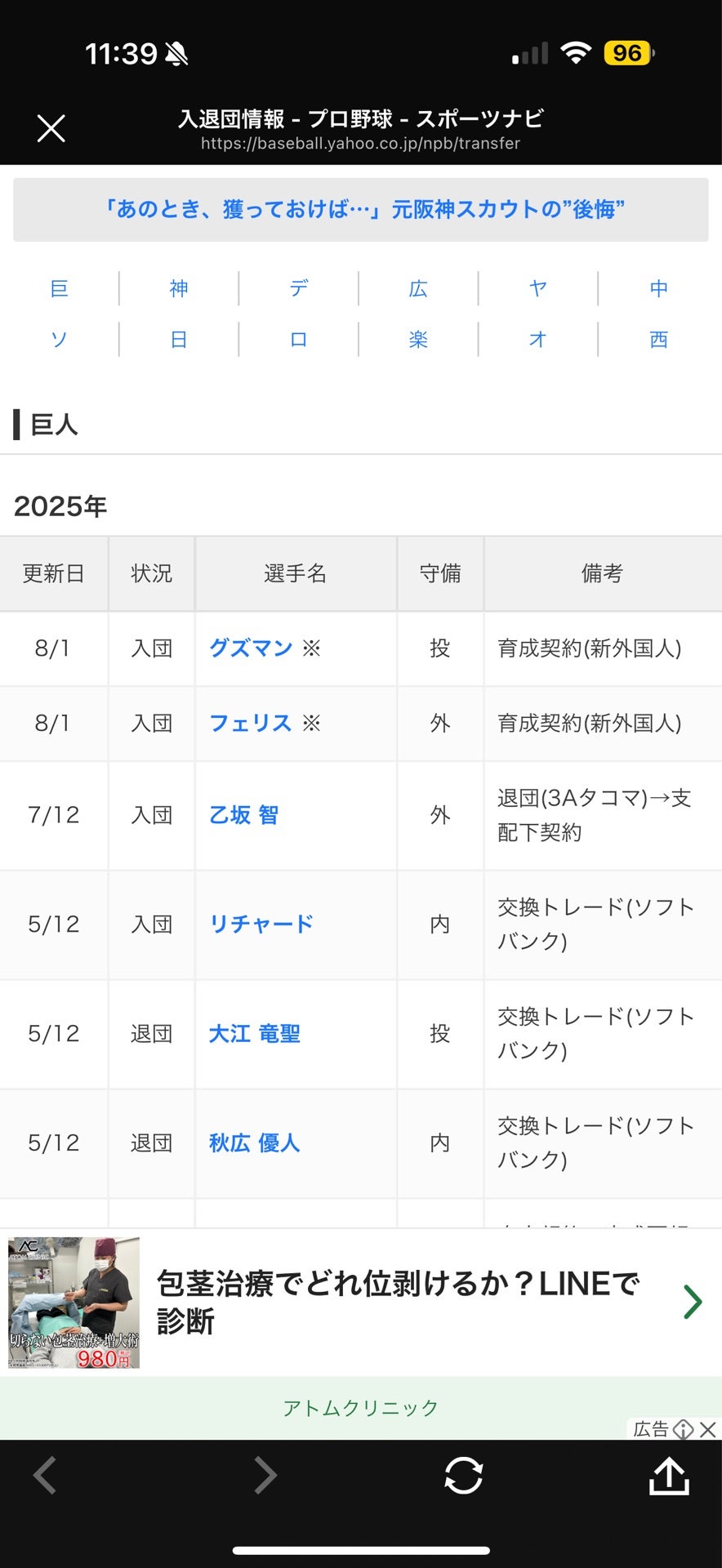
Task: Open player page for 乙坂 智
Action: [243, 815]
